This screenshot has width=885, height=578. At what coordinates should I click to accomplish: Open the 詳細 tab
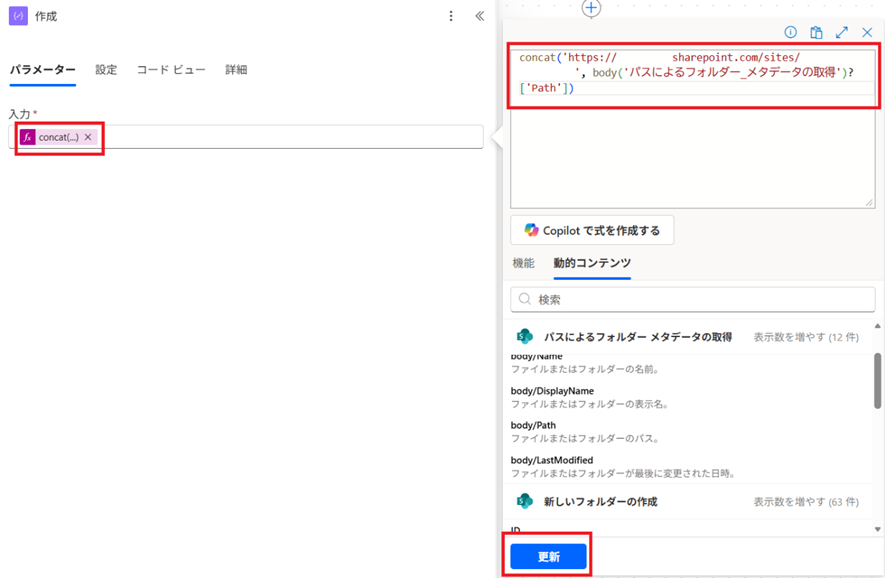tap(236, 70)
